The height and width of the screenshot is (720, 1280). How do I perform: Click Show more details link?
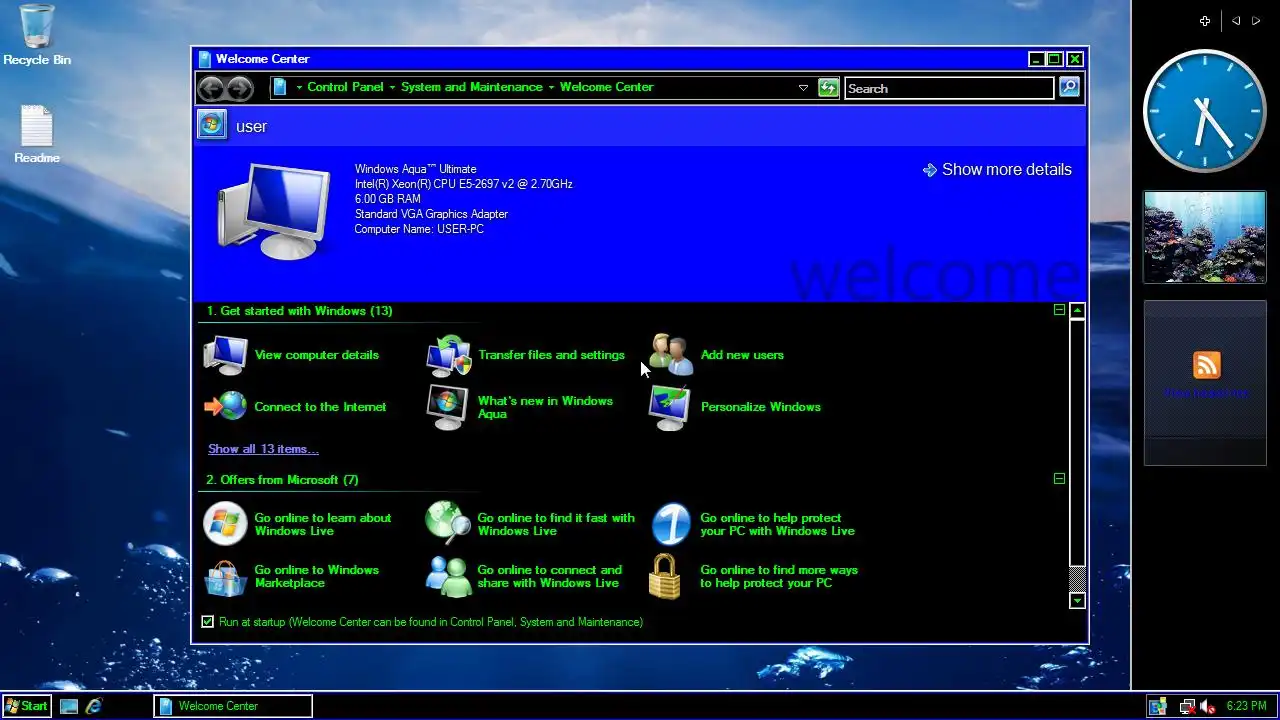pyautogui.click(x=997, y=170)
